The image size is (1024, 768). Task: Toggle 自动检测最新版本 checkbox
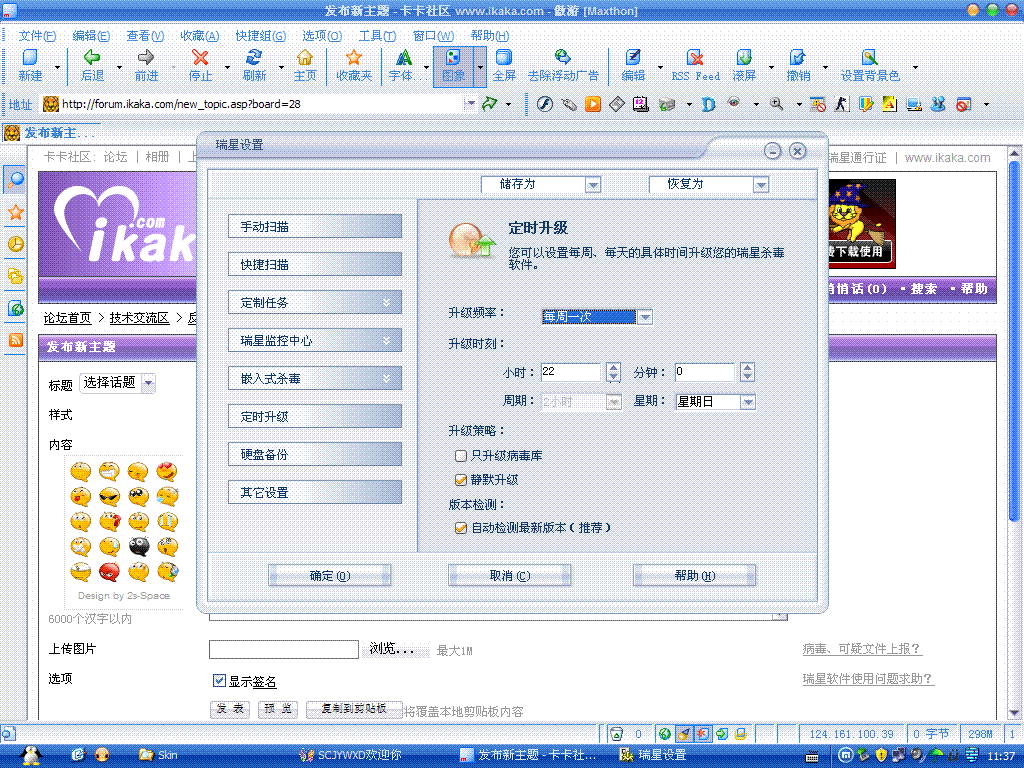tap(461, 528)
